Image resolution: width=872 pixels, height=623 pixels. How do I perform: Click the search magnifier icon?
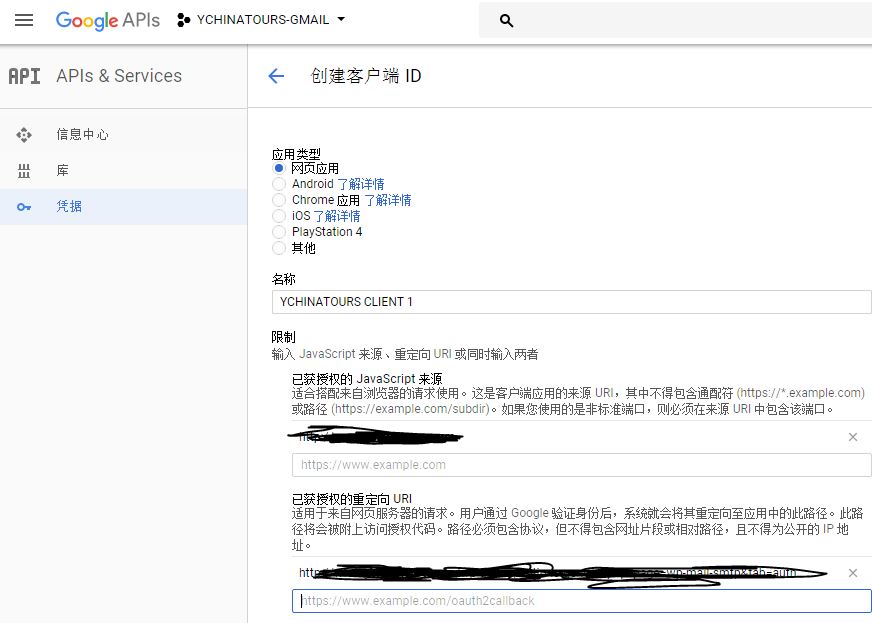click(x=506, y=21)
